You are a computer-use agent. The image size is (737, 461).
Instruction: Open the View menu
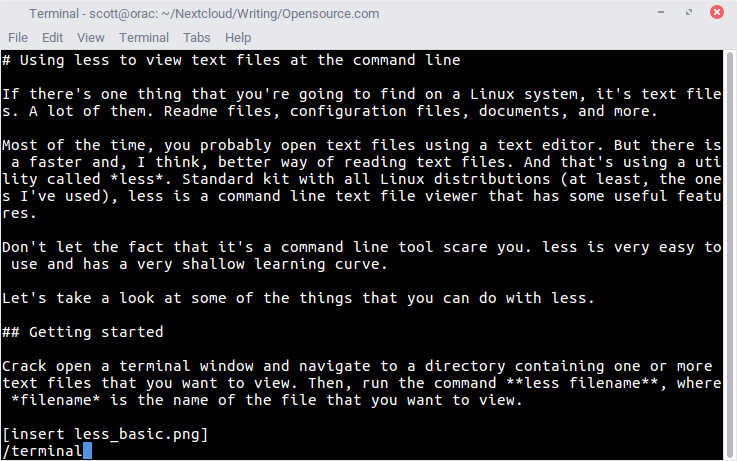[91, 37]
